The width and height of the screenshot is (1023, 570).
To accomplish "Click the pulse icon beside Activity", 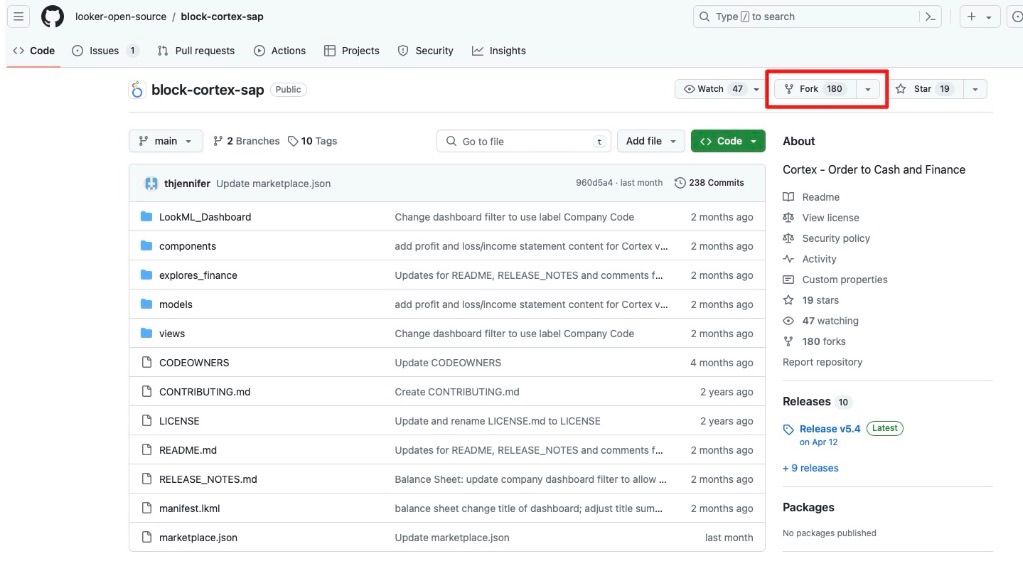I will (788, 259).
